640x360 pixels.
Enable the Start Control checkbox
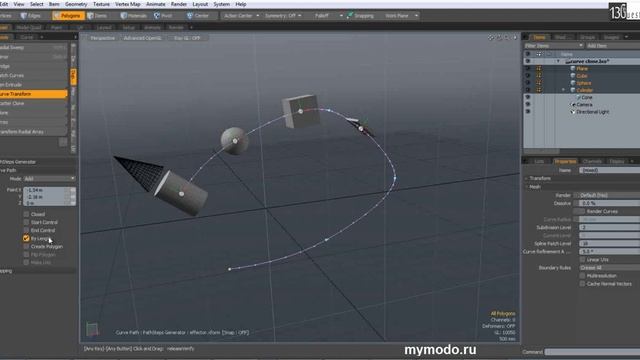tap(26, 222)
